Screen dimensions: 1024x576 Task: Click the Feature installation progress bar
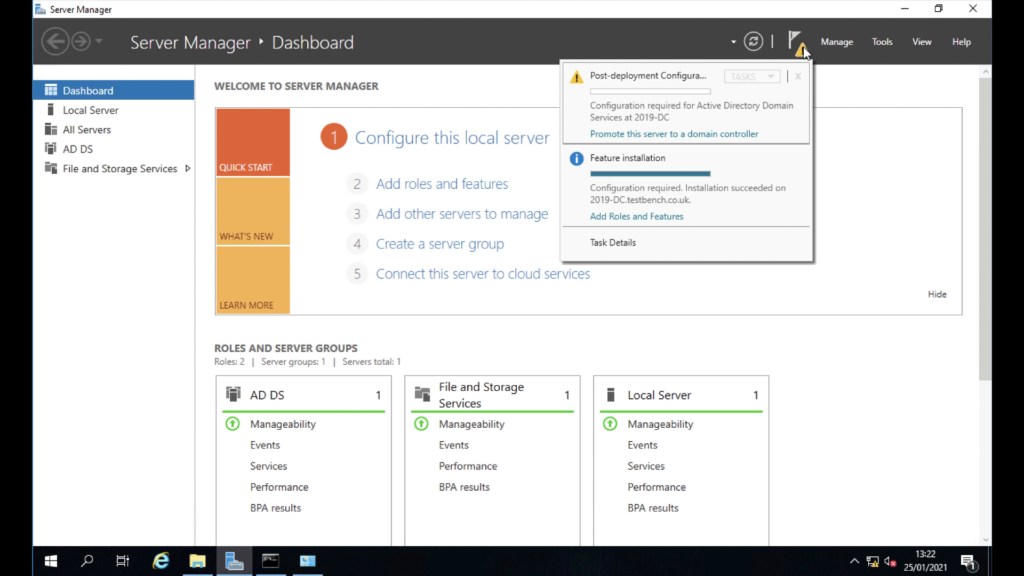650,172
